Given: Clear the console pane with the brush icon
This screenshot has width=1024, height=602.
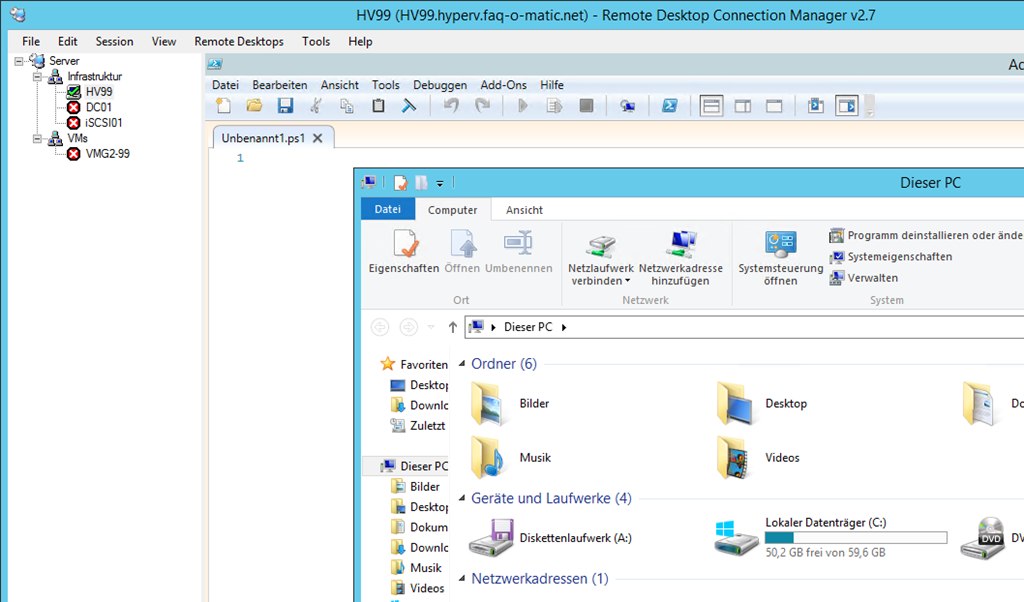Looking at the screenshot, I should 409,106.
